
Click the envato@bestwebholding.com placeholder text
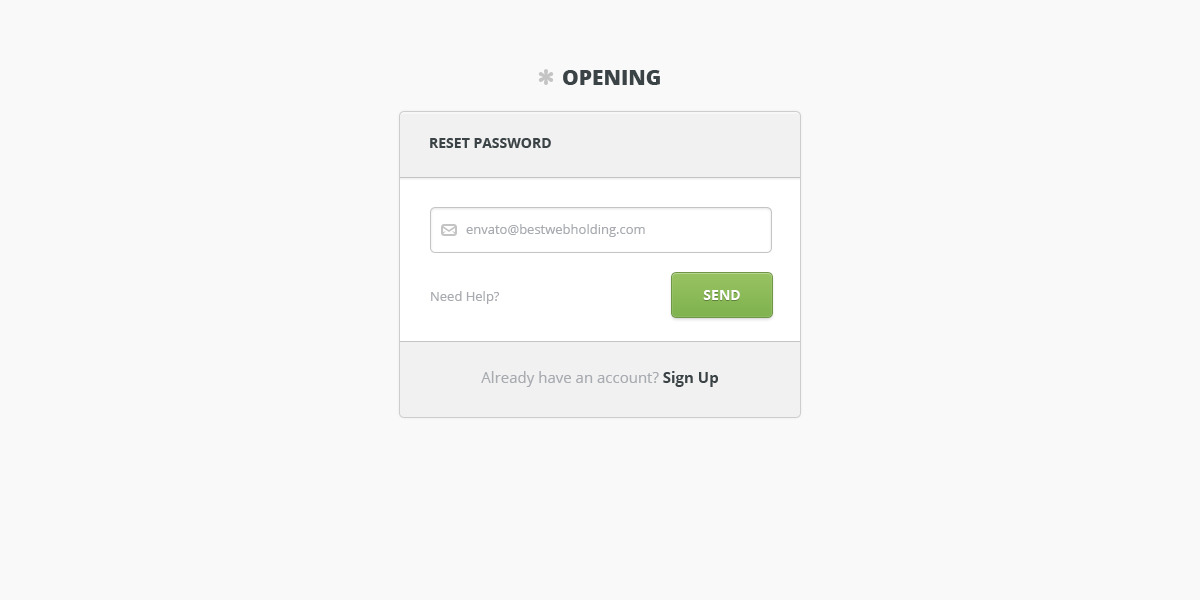point(556,230)
